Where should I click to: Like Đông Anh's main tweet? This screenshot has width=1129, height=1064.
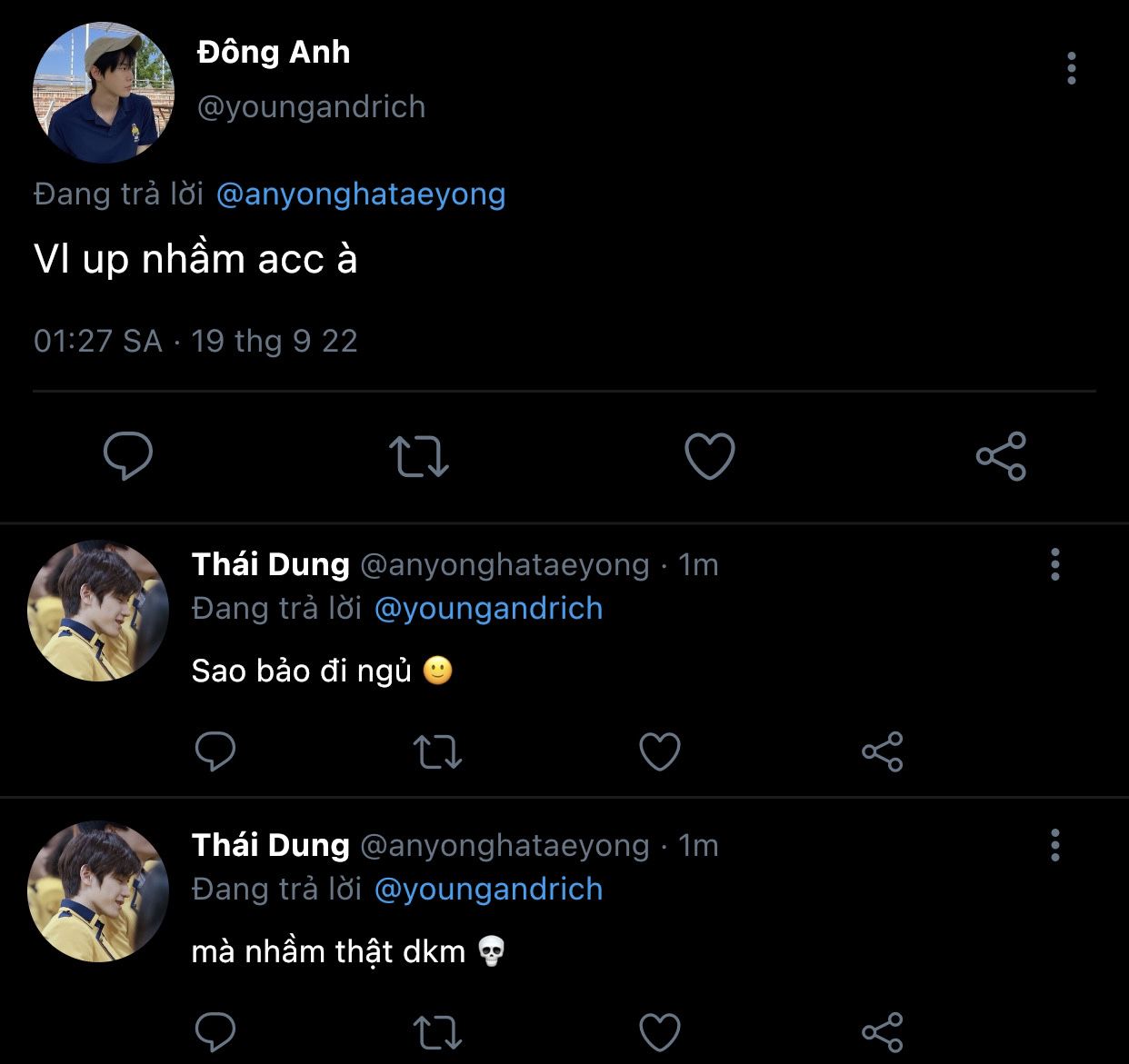pos(709,456)
